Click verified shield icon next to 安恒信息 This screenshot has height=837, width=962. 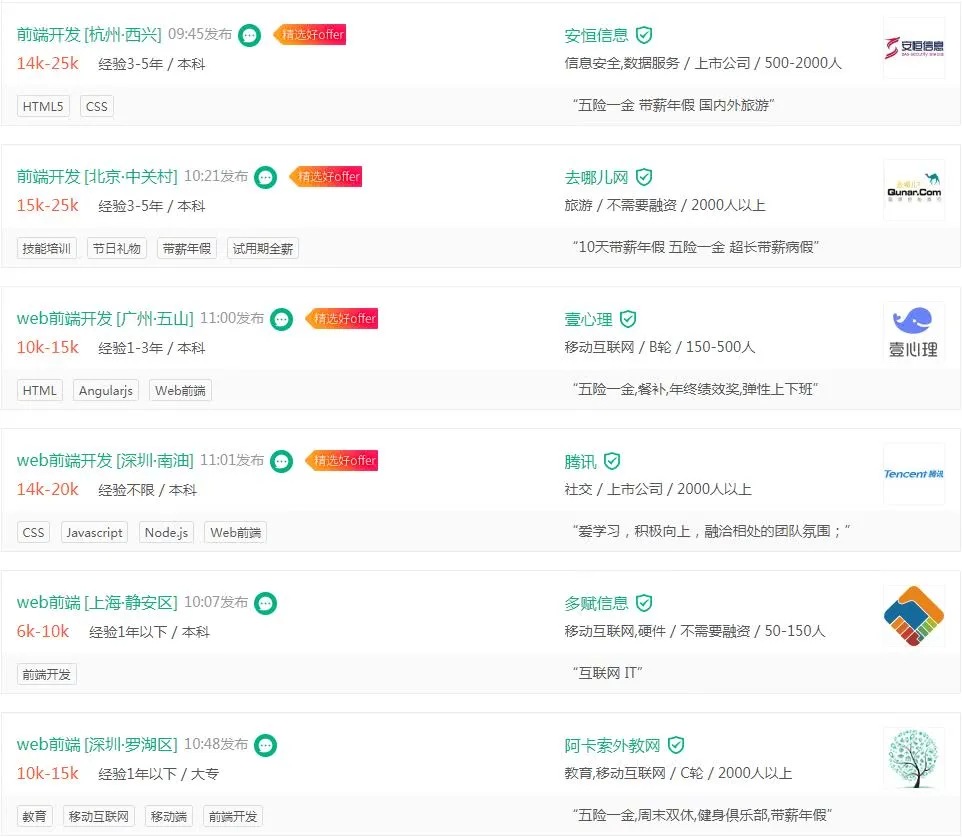point(644,35)
